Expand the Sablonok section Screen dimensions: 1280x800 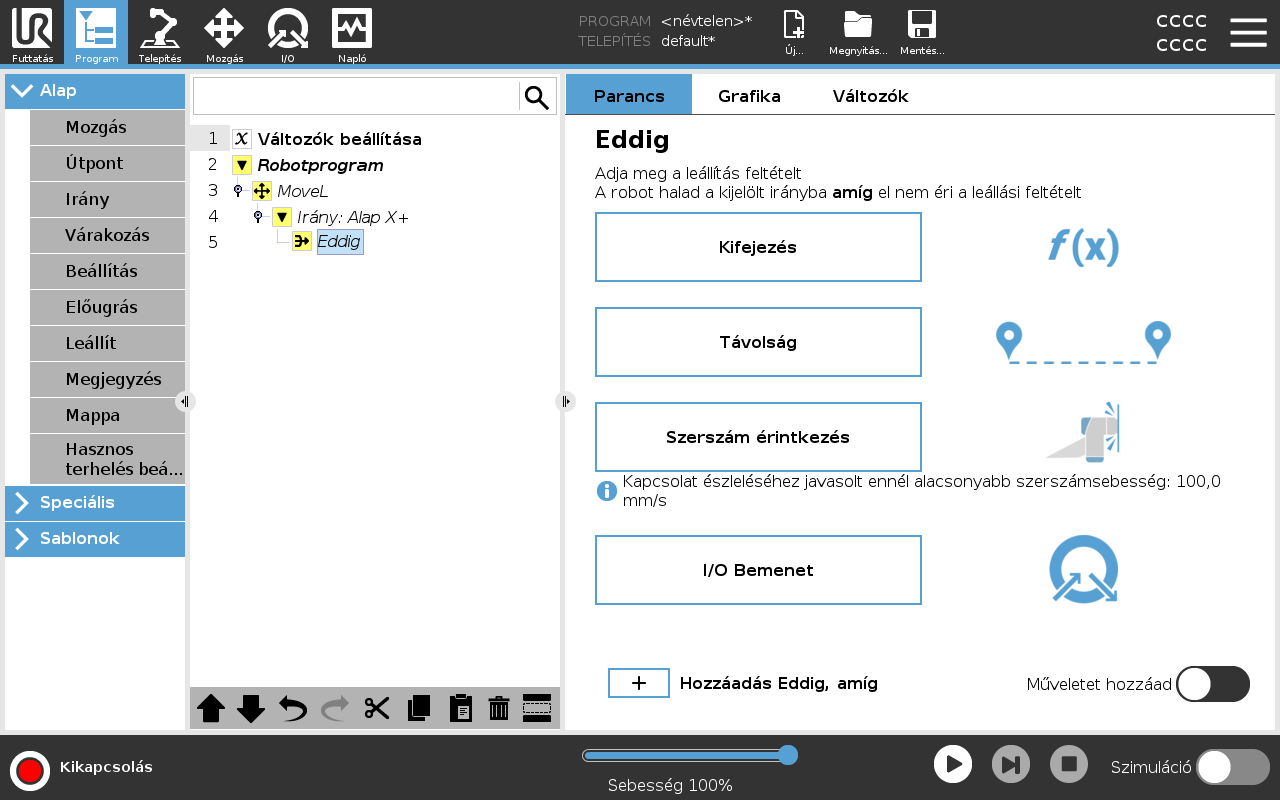click(95, 538)
